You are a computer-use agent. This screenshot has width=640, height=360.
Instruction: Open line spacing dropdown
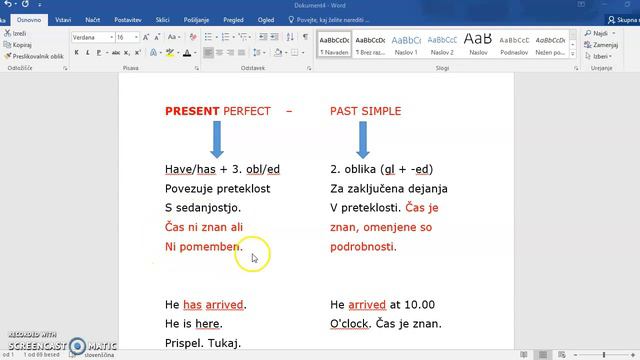point(258,53)
